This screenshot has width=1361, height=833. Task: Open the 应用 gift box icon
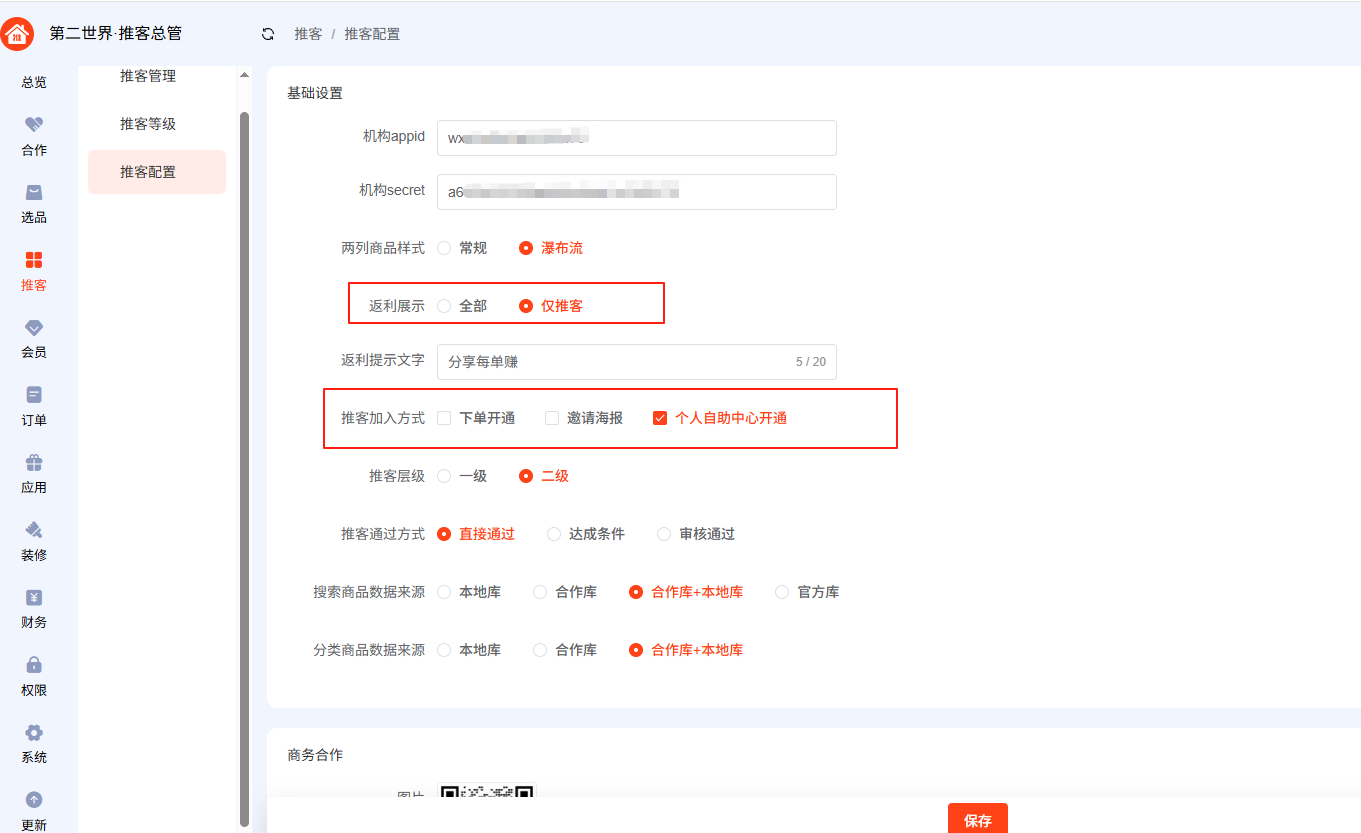[x=34, y=463]
